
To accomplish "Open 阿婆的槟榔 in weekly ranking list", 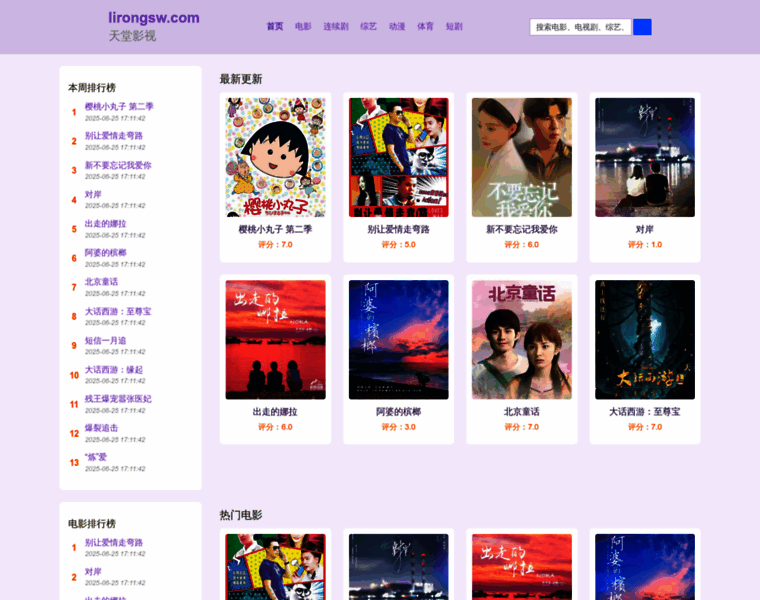I will (x=106, y=253).
